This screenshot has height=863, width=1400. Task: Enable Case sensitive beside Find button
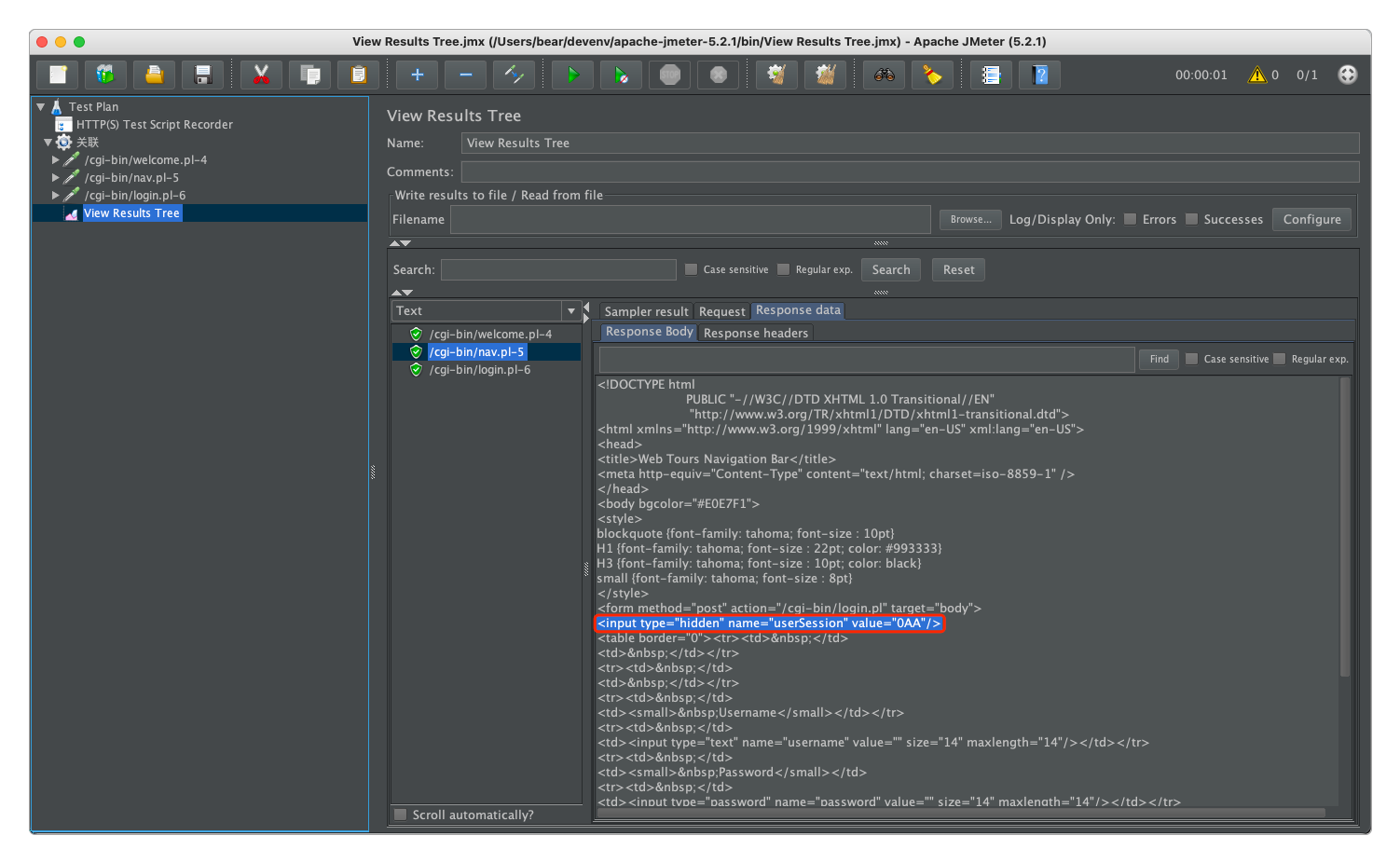1191,359
